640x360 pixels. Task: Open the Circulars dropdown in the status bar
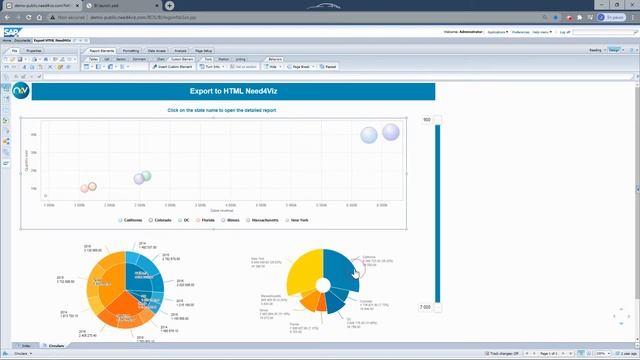(x=23, y=353)
